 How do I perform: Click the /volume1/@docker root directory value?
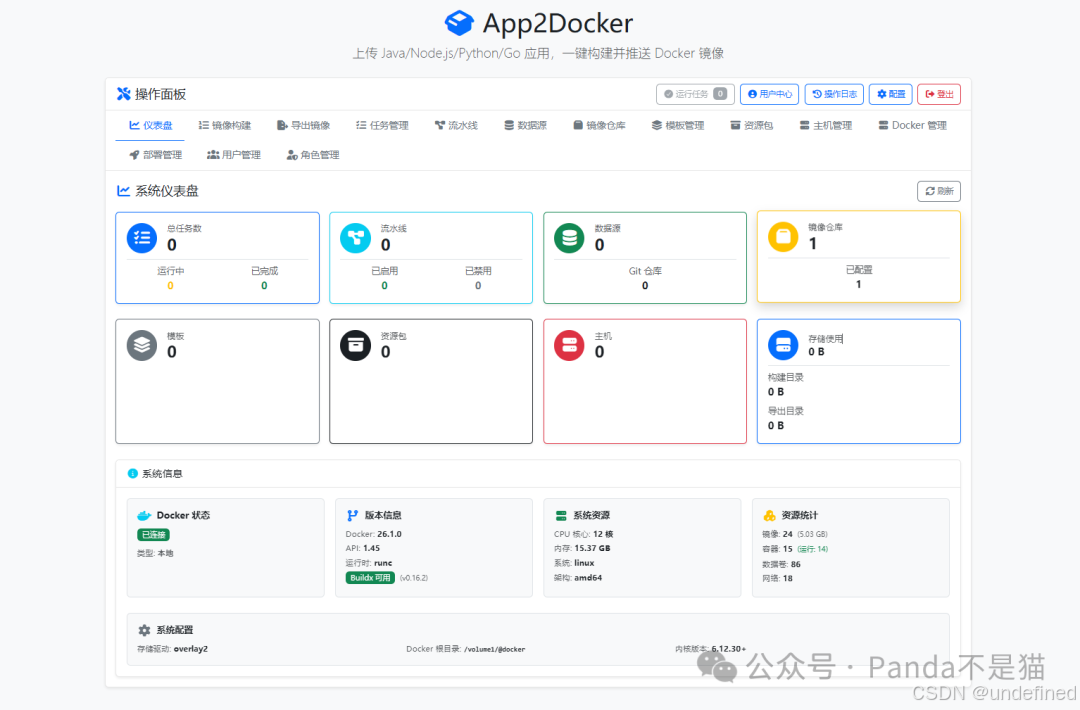[x=495, y=649]
